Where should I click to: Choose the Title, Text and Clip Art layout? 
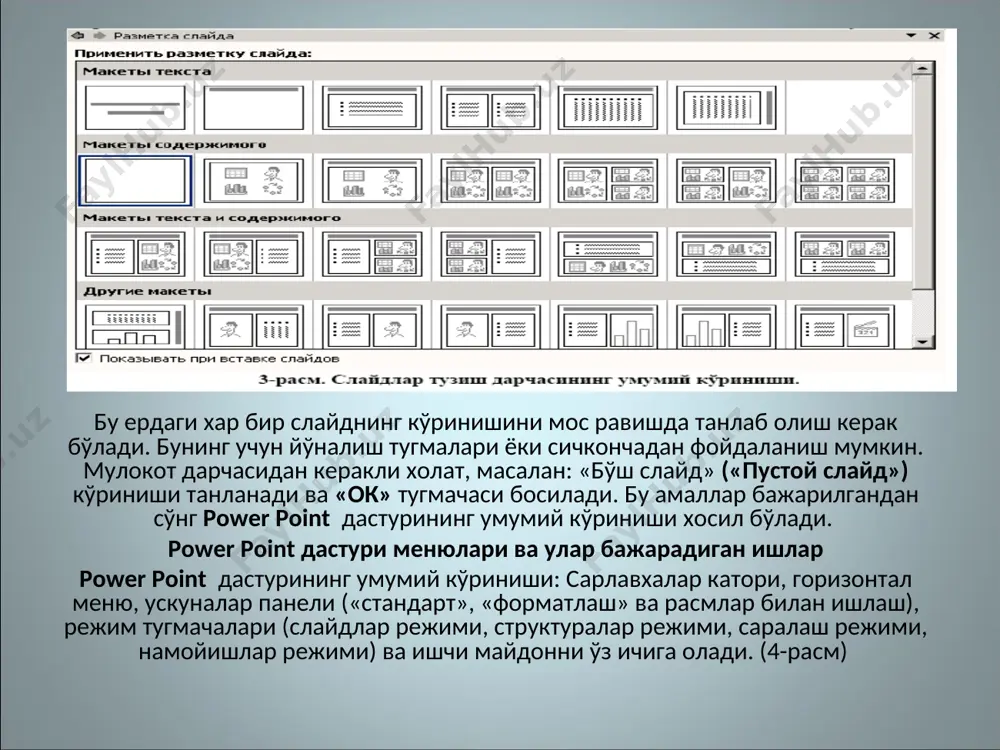pos(372,327)
